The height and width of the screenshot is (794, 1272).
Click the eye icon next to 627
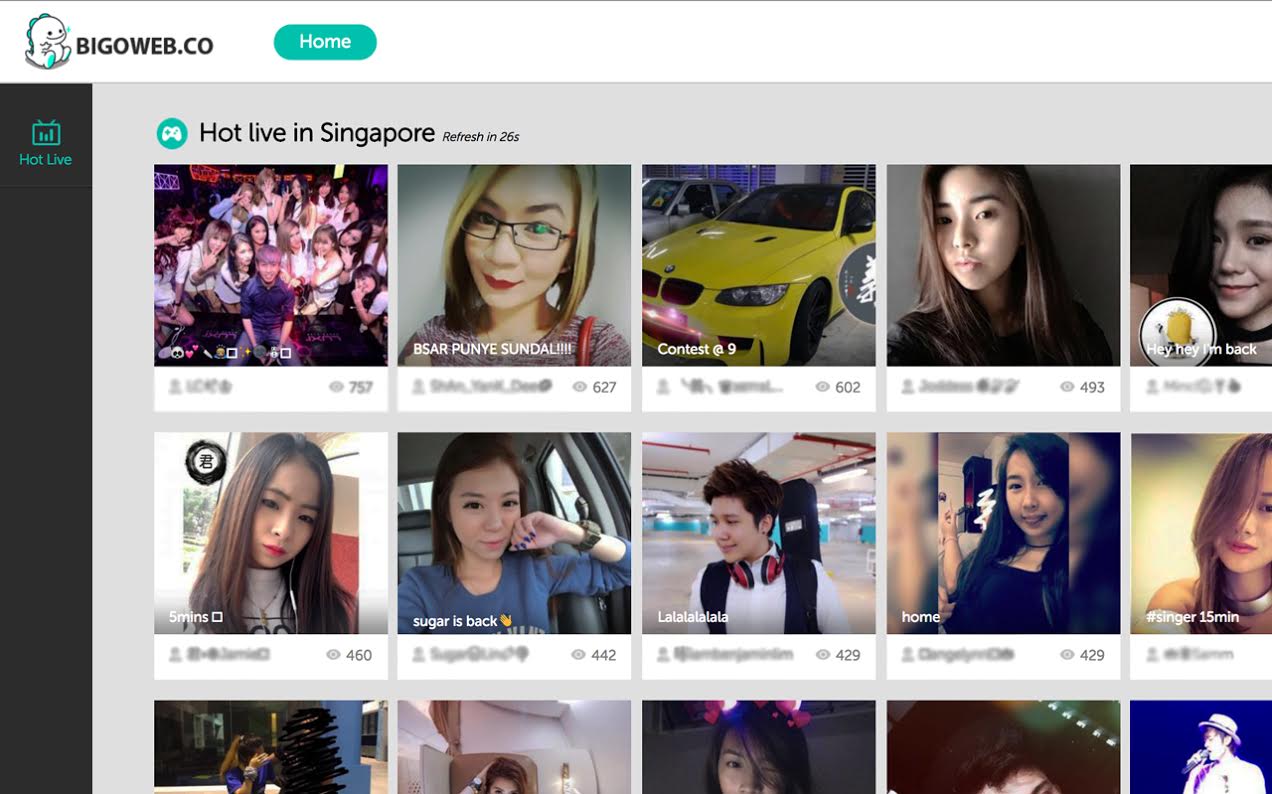[x=579, y=387]
